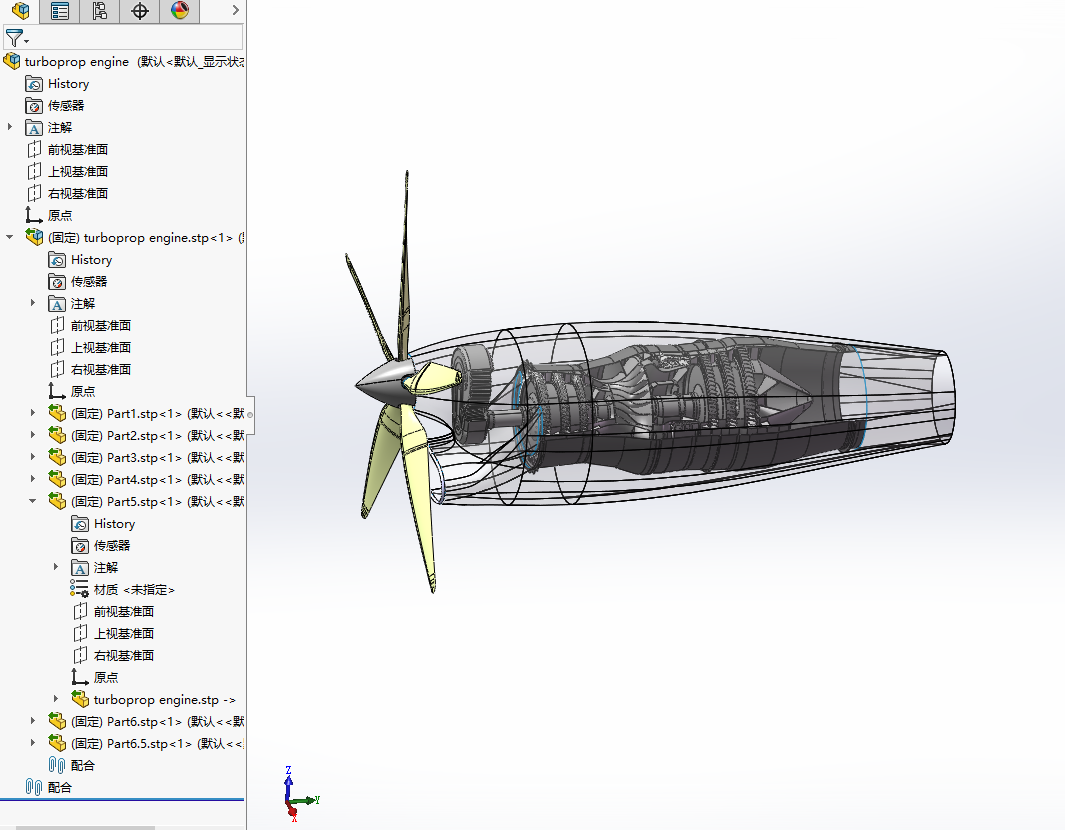Expand the Part2.stp<1> component
The height and width of the screenshot is (830, 1065).
(x=33, y=435)
